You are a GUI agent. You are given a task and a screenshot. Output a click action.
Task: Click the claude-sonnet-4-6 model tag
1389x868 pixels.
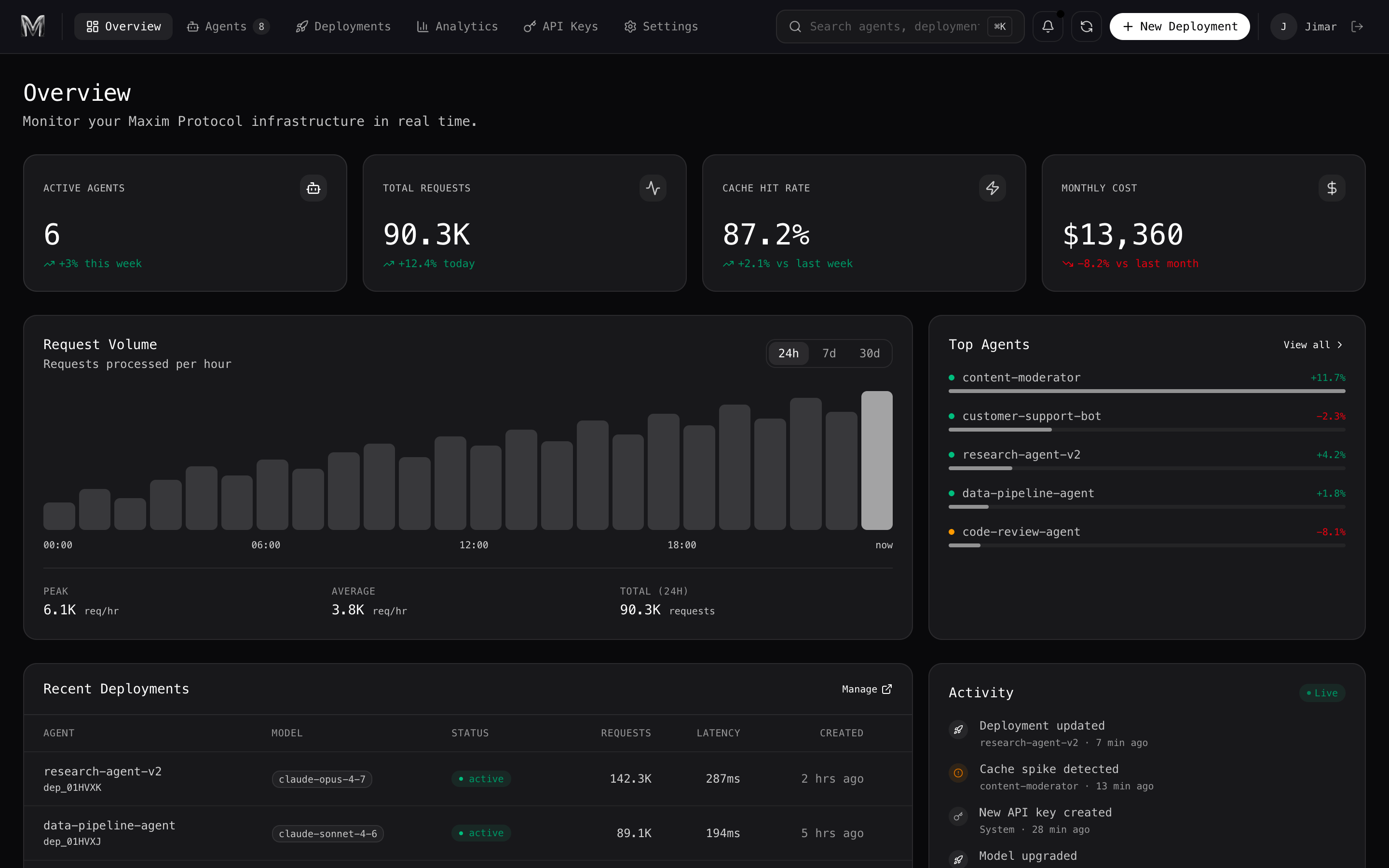click(328, 833)
